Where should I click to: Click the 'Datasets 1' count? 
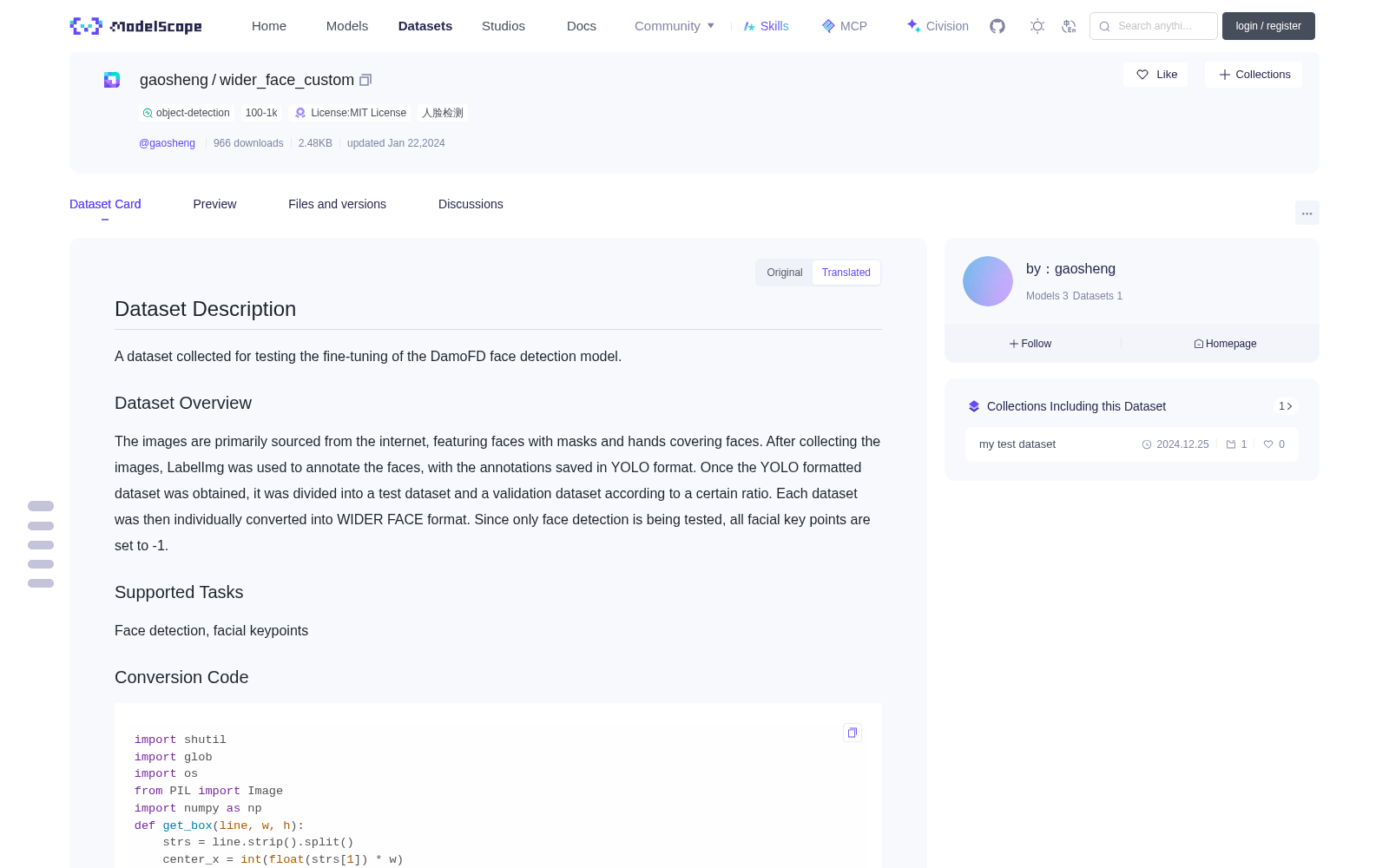(1097, 296)
